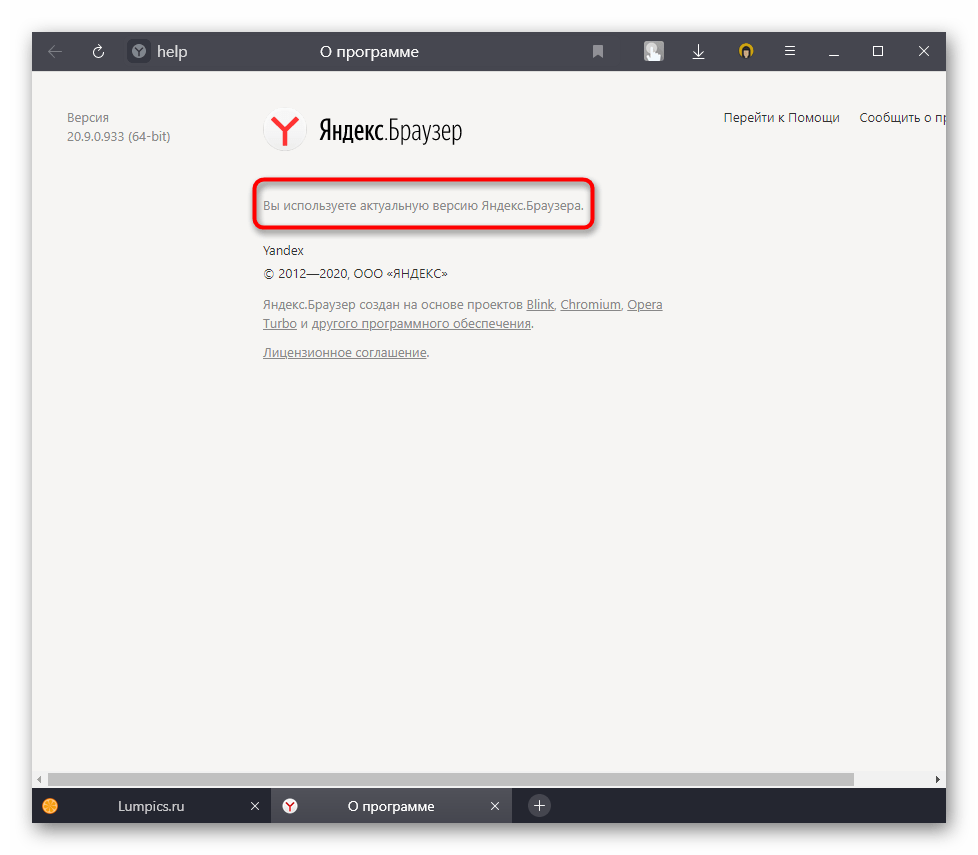Open the profile avatar icon

click(653, 52)
